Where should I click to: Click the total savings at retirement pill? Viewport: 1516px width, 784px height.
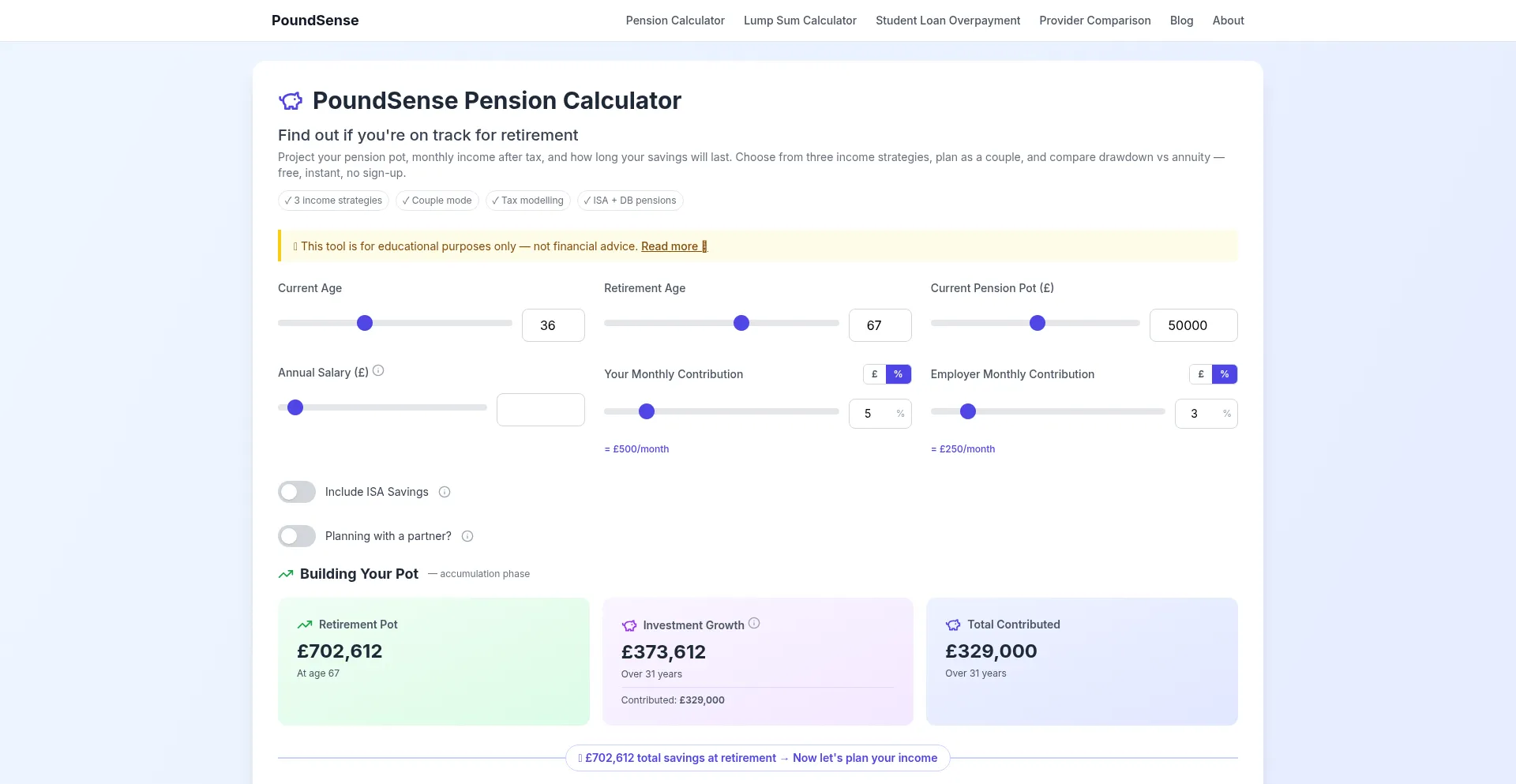[758, 758]
